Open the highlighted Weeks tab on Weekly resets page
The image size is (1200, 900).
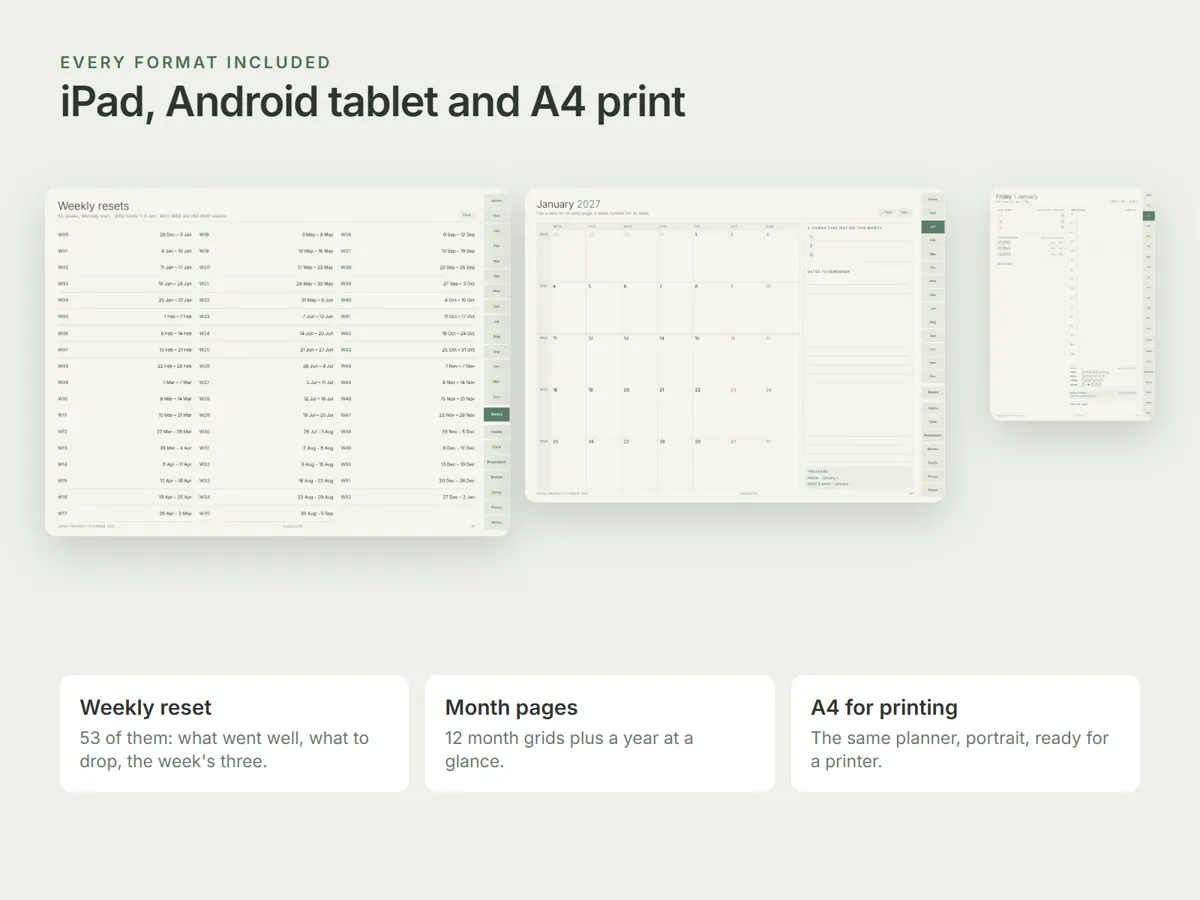pyautogui.click(x=496, y=414)
